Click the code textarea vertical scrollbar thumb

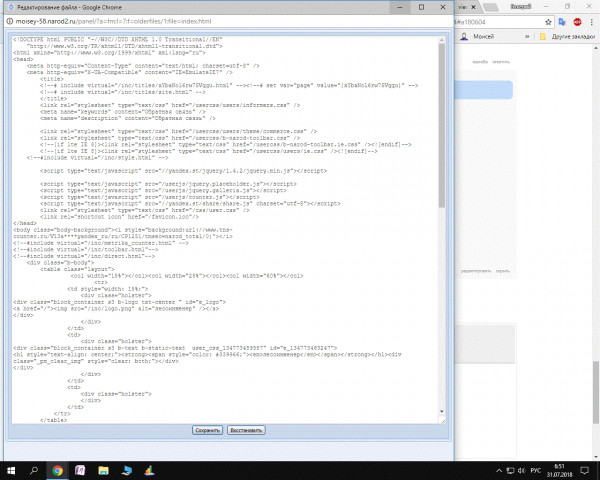coord(442,125)
